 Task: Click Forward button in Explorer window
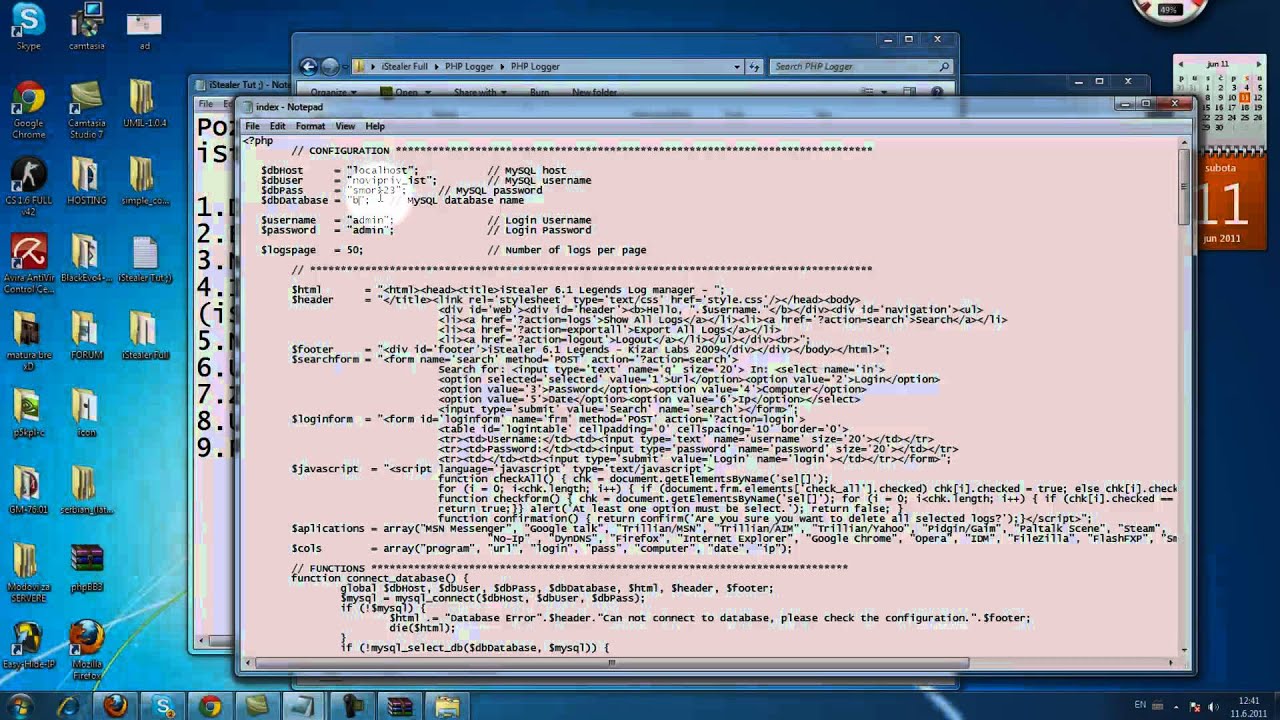click(331, 67)
